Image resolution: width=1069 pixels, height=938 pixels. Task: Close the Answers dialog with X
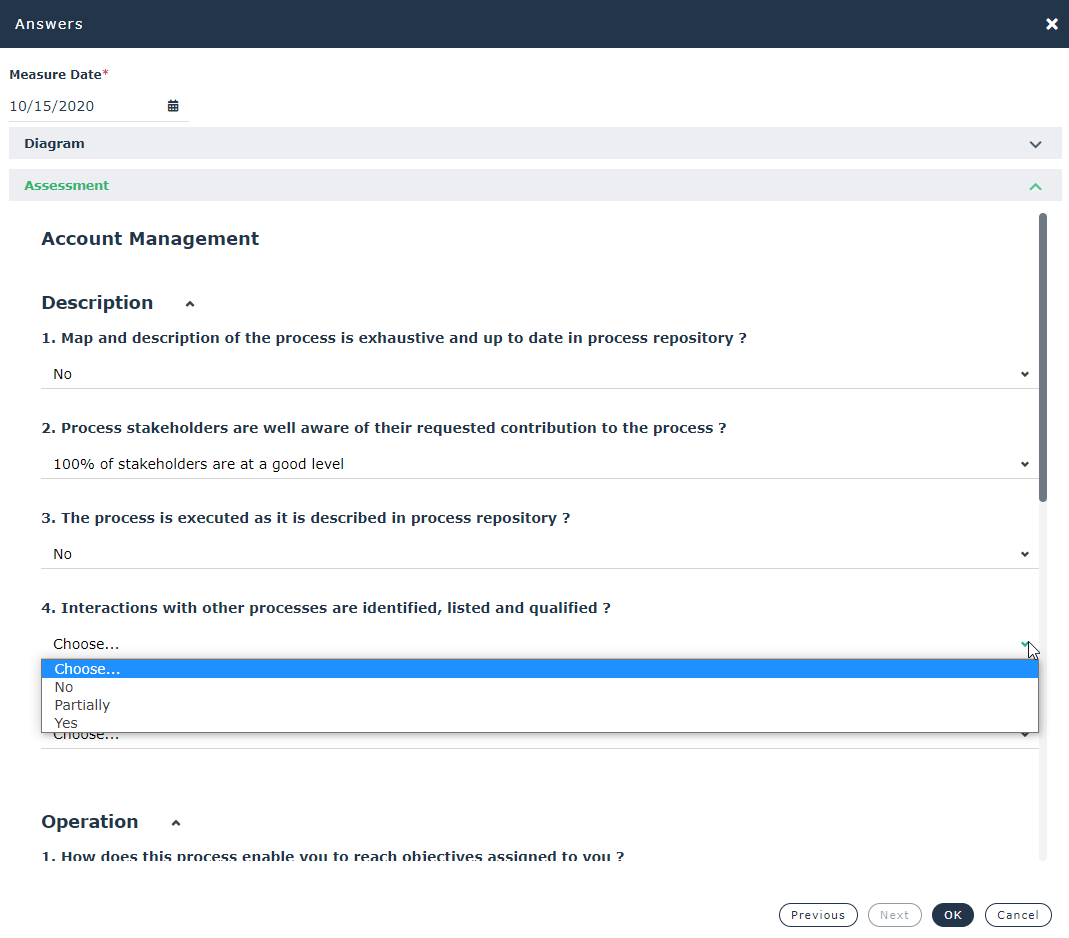coord(1051,24)
